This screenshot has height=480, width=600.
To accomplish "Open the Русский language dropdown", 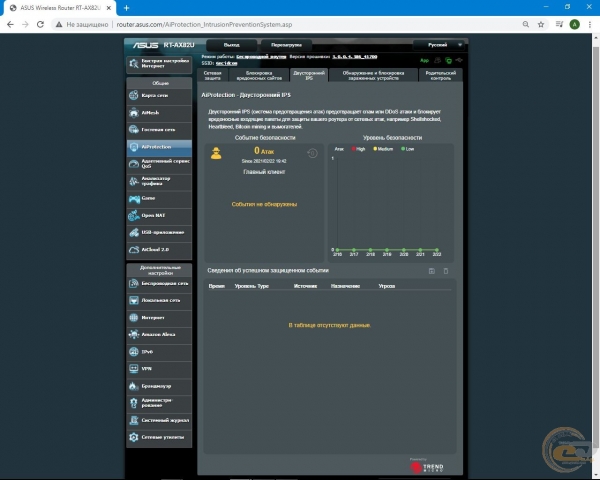I will click(x=439, y=45).
